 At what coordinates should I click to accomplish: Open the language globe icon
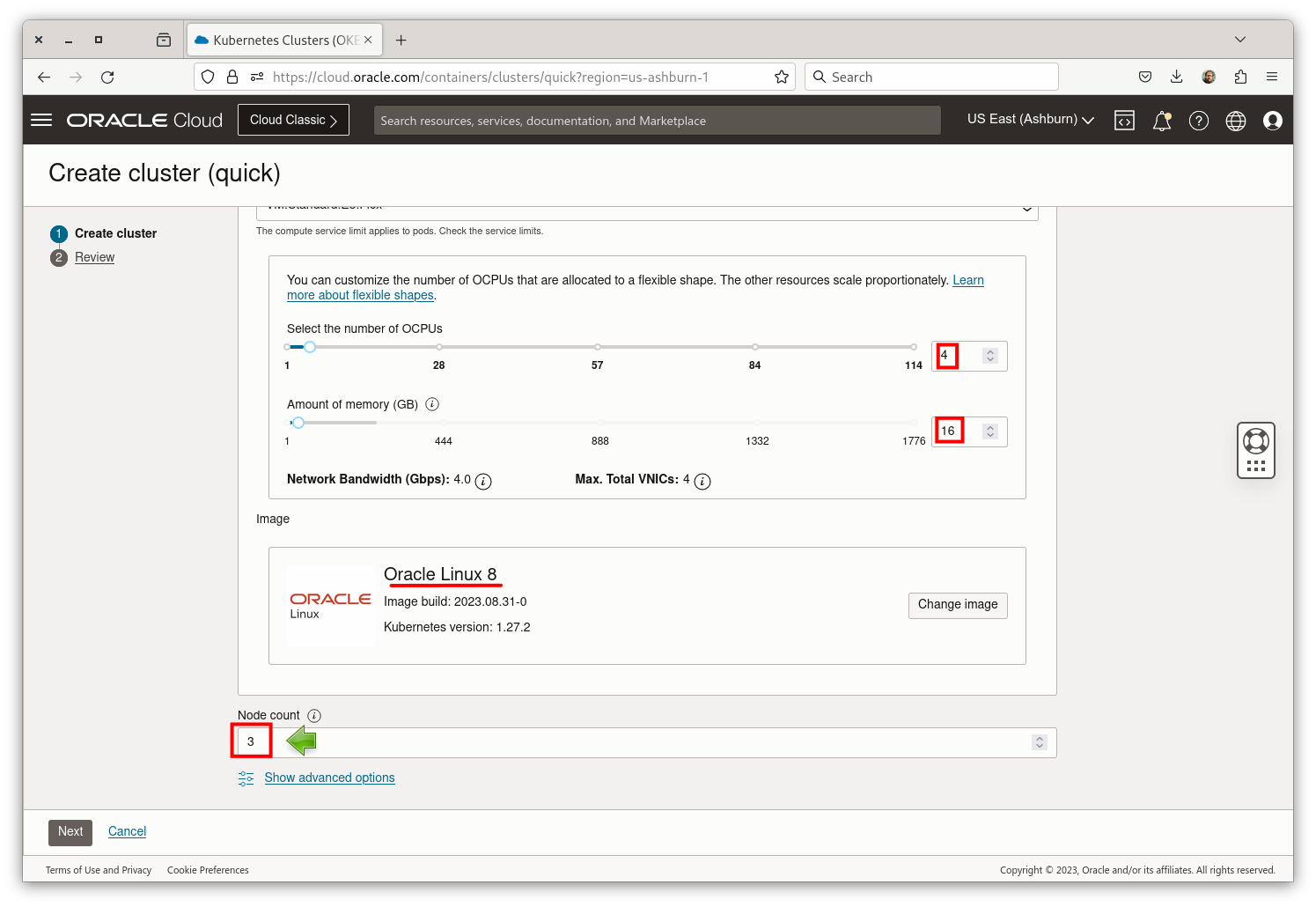(x=1235, y=120)
